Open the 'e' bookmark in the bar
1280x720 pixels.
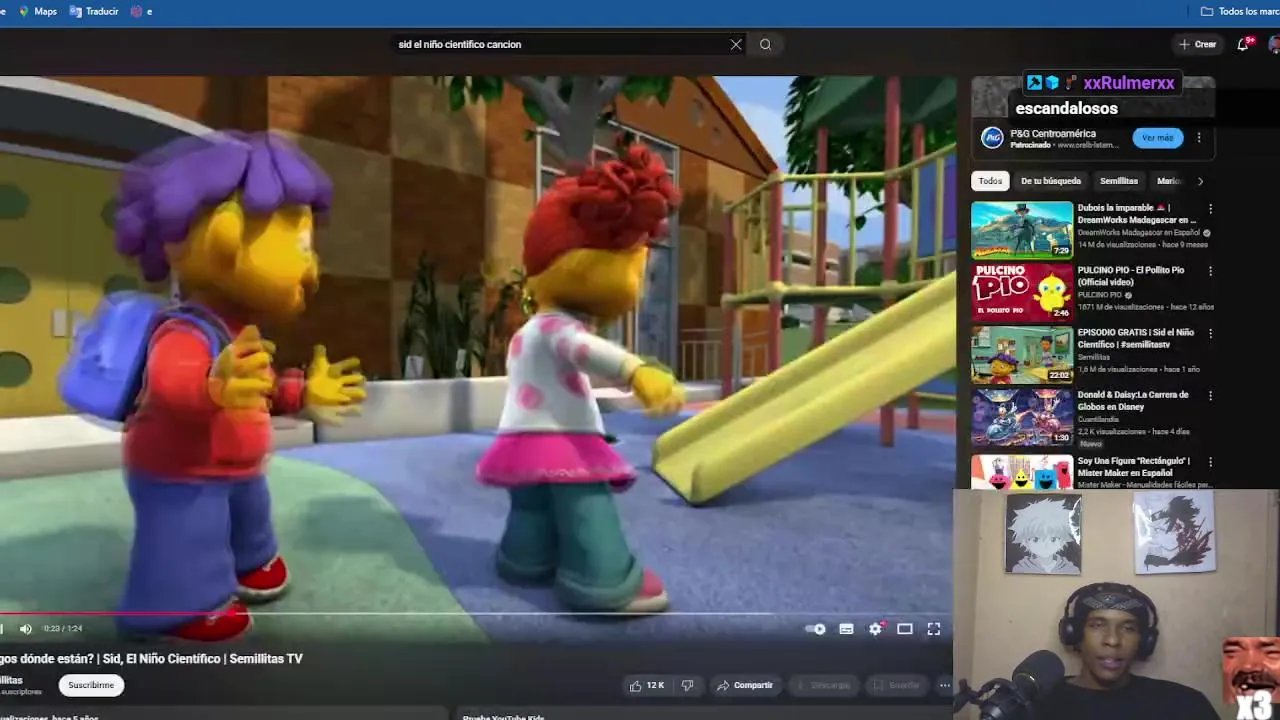141,11
